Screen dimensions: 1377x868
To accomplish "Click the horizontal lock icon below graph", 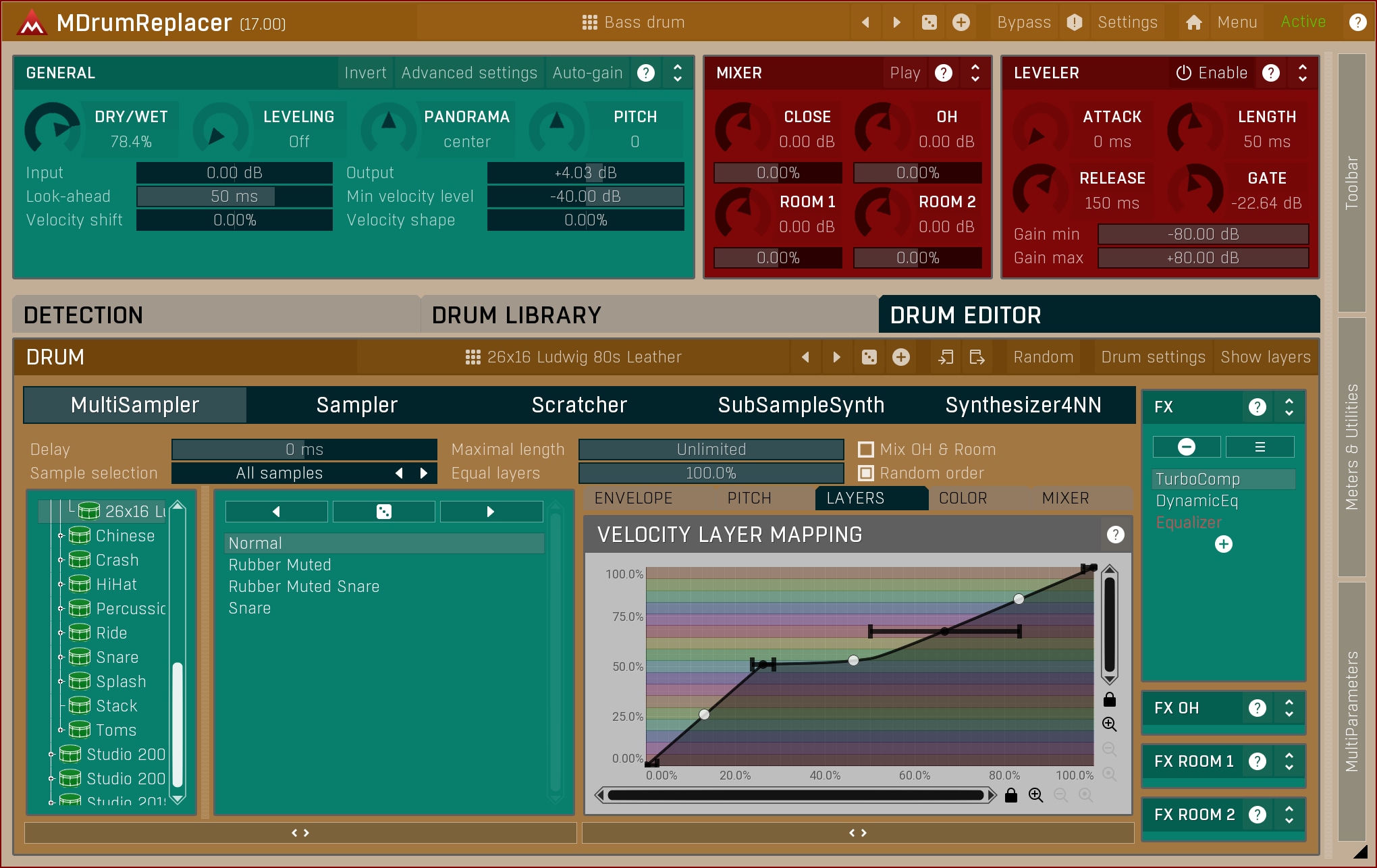I will [1010, 796].
